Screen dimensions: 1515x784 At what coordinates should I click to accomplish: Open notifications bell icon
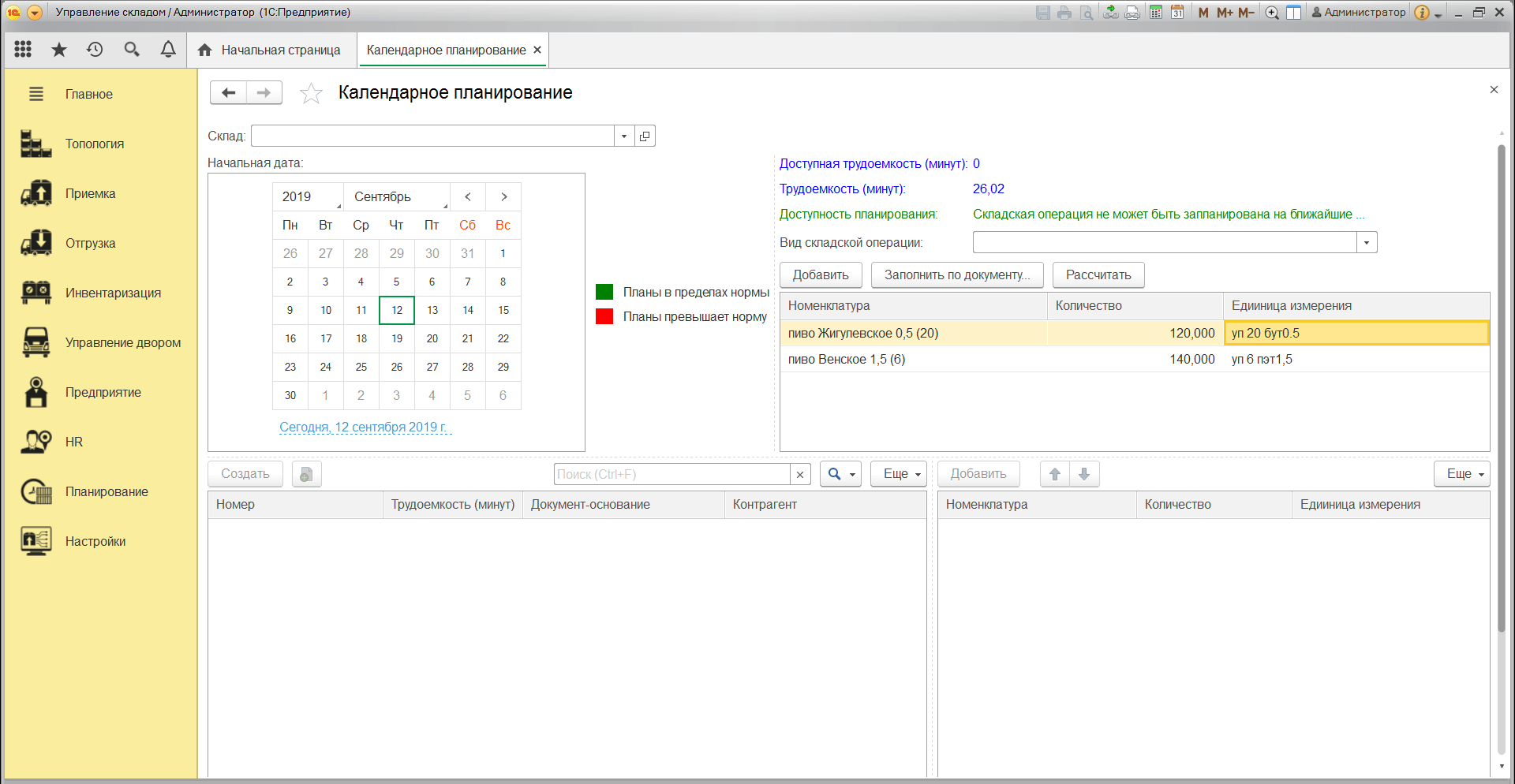tap(168, 50)
